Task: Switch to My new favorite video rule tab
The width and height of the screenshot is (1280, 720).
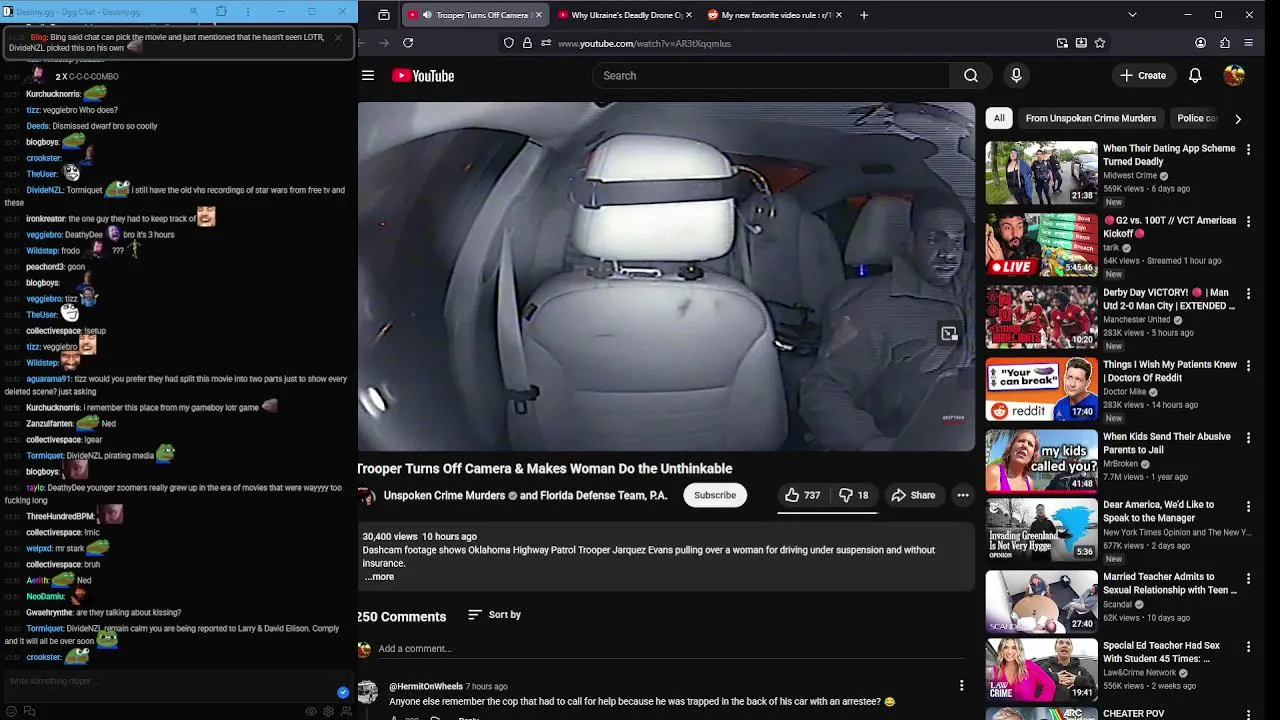Action: (774, 15)
